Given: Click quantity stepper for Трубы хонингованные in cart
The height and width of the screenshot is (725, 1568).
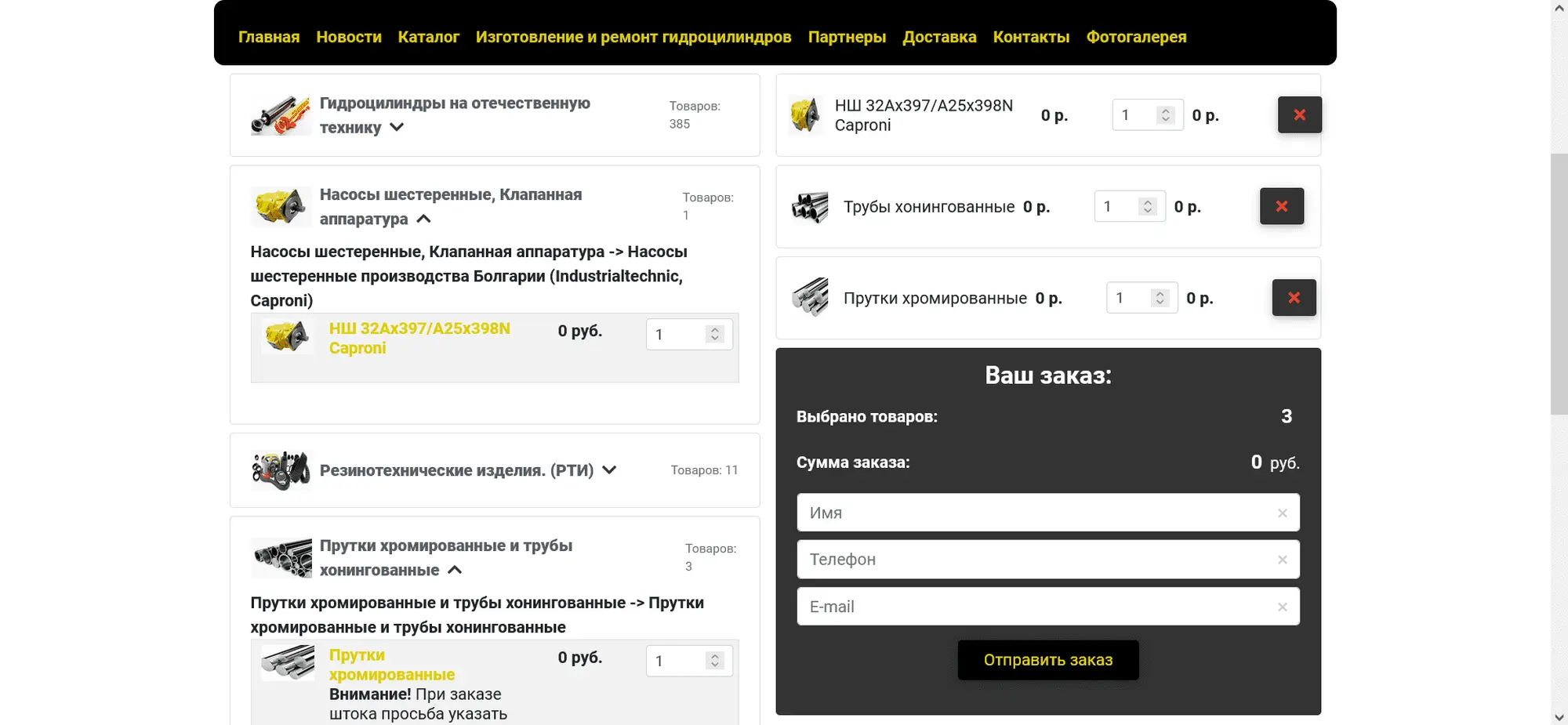Looking at the screenshot, I should [1147, 206].
